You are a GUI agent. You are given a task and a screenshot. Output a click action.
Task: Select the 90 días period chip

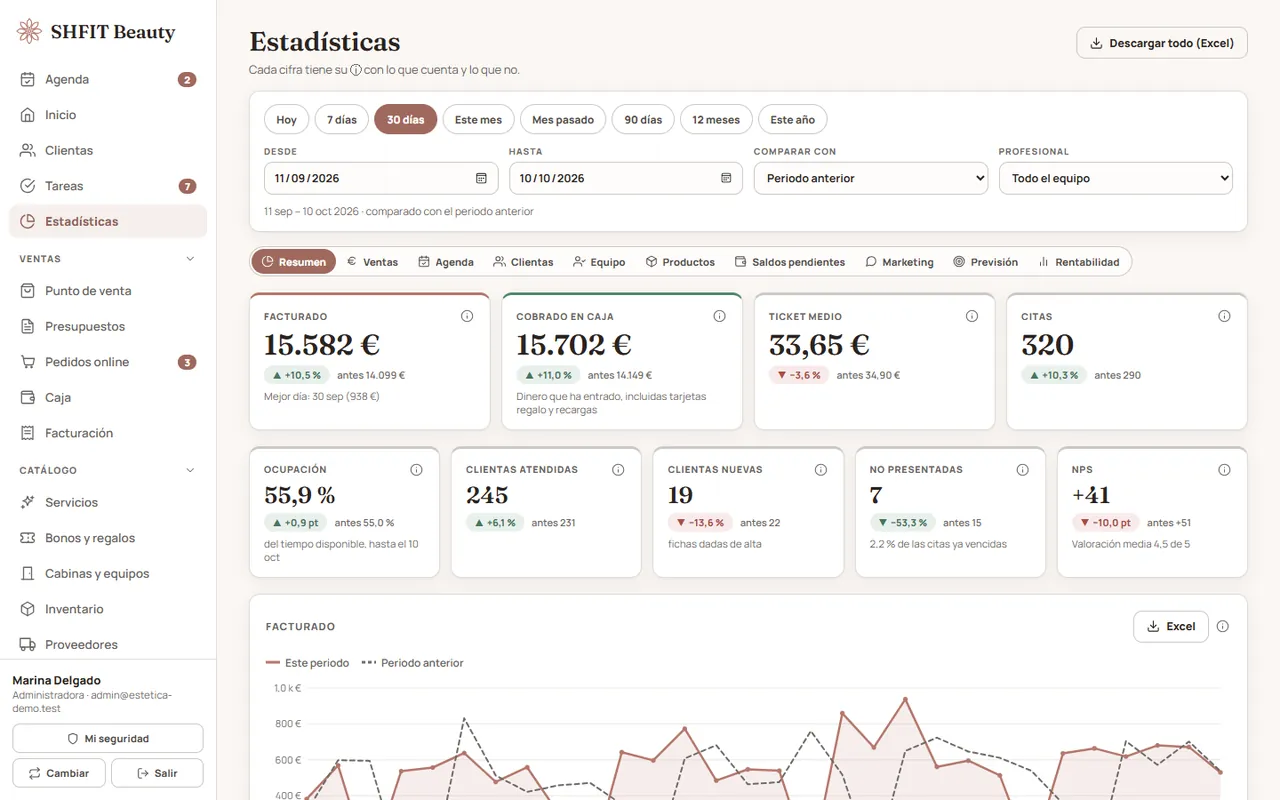coord(643,119)
